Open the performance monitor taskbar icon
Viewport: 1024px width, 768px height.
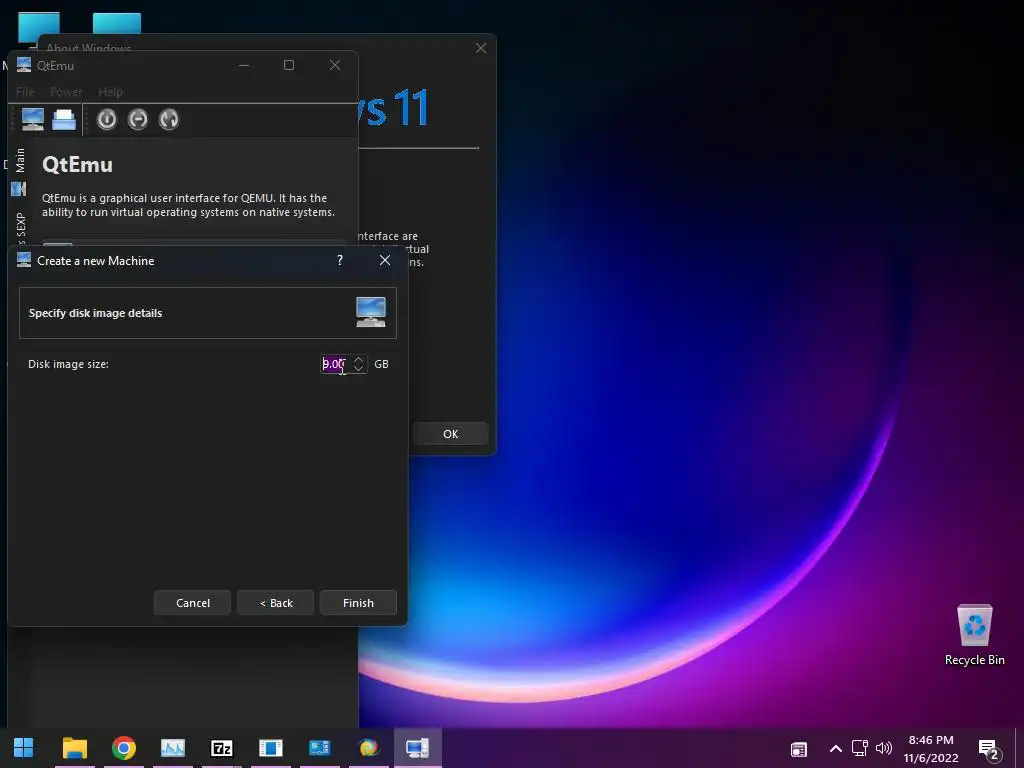click(x=172, y=747)
